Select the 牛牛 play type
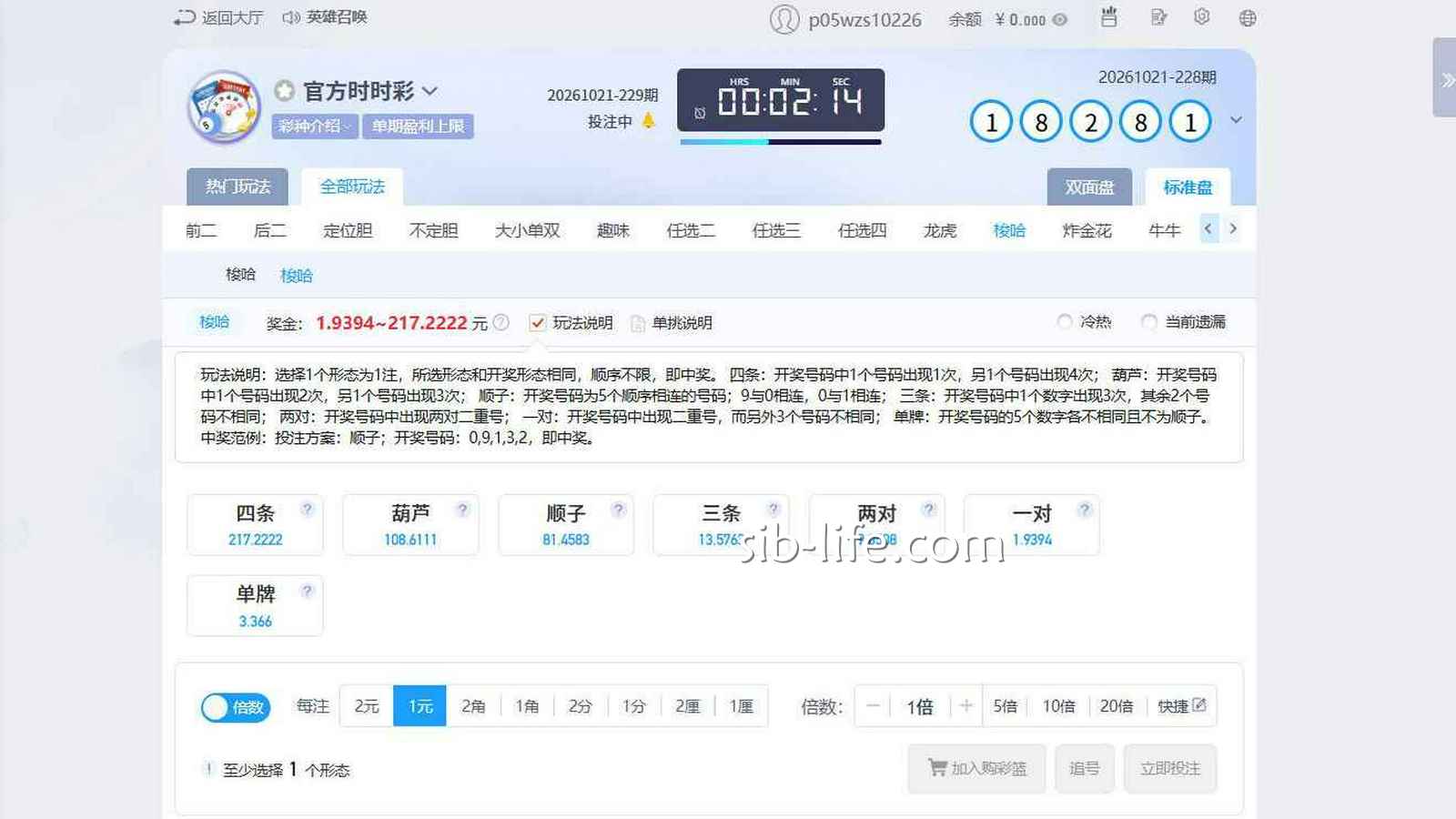The height and width of the screenshot is (819, 1456). pos(1165,230)
